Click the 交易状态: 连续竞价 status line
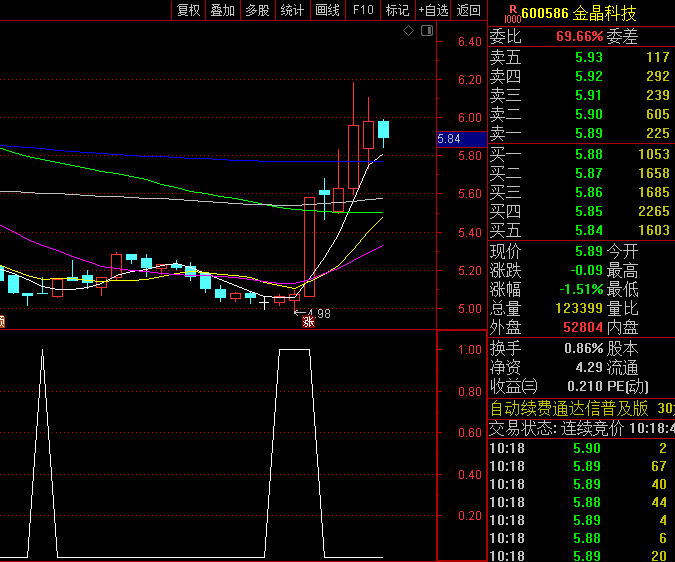This screenshot has width=675, height=562. 582,428
